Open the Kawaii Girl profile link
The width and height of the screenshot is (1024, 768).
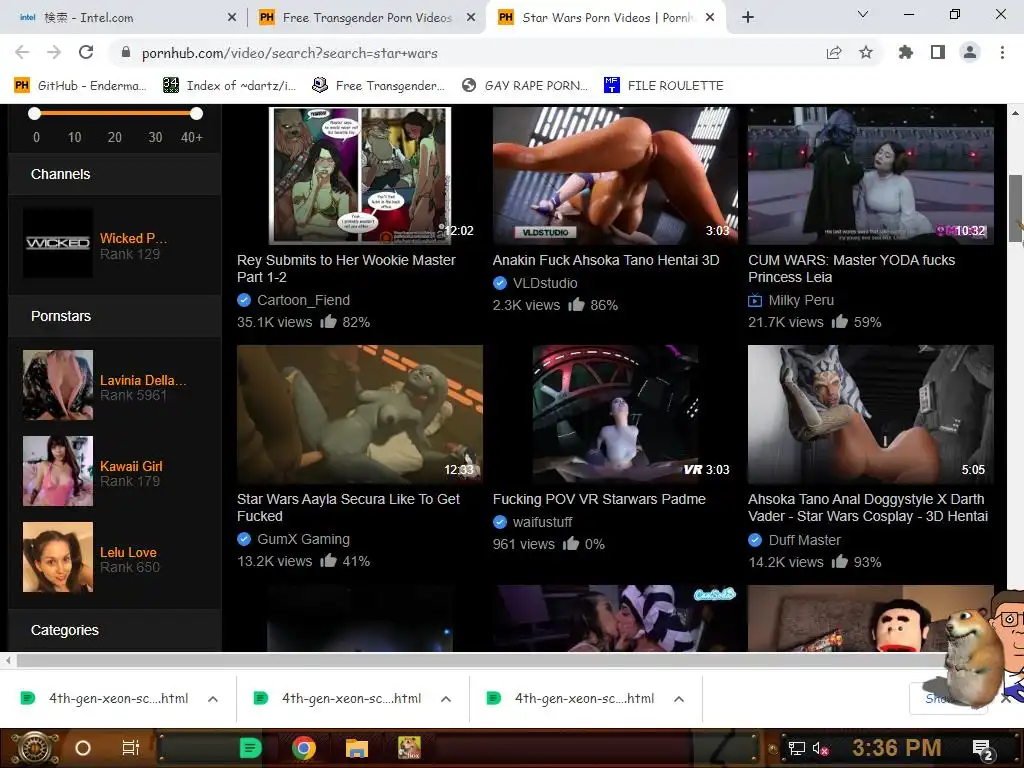point(131,466)
